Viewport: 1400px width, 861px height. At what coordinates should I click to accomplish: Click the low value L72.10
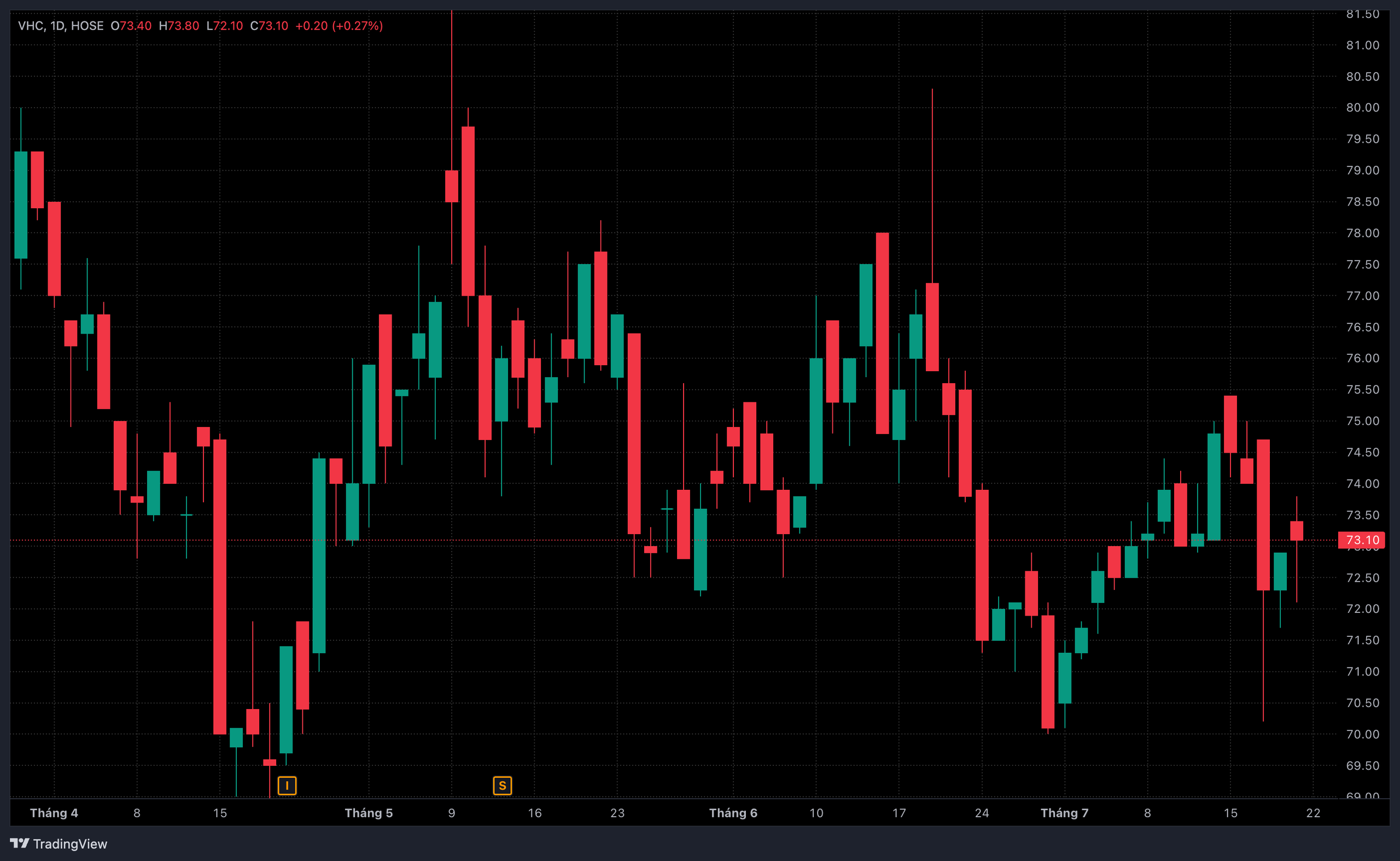pos(224,26)
